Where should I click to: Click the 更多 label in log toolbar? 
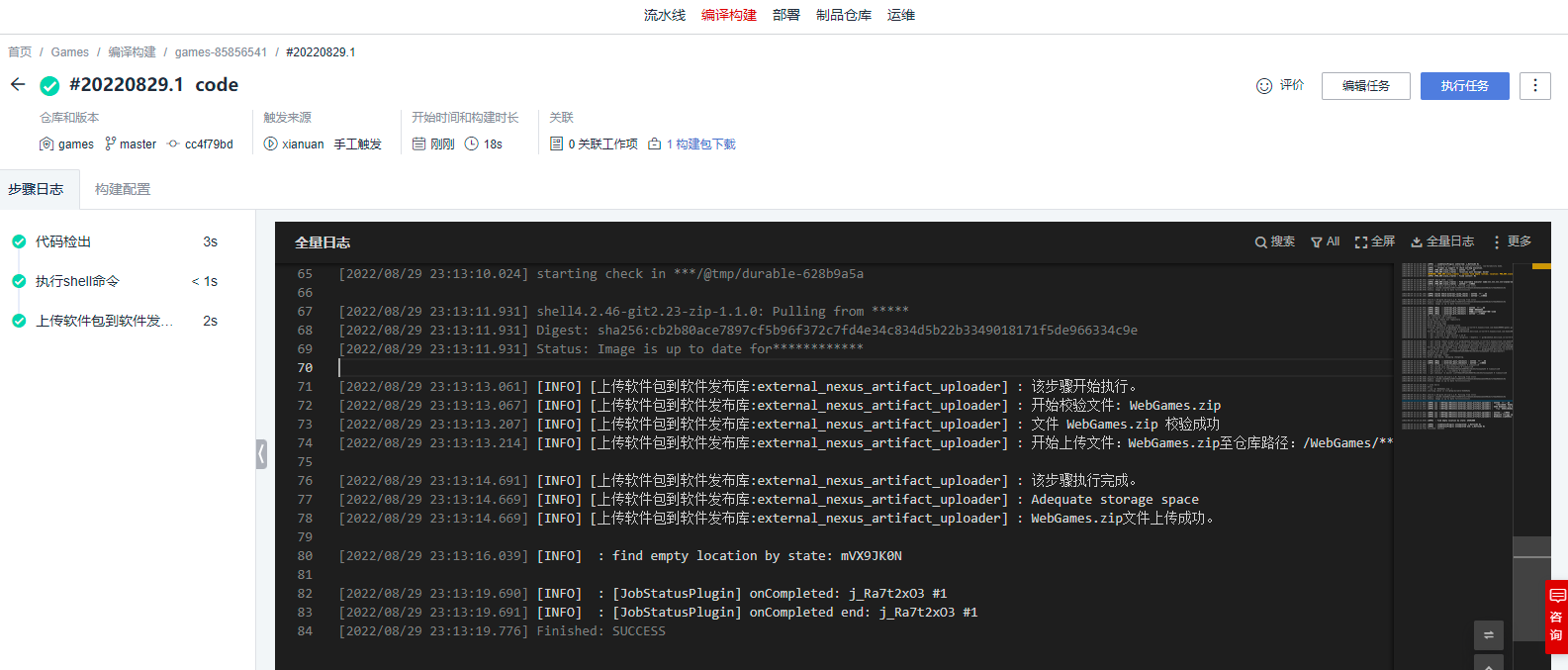pos(1520,241)
